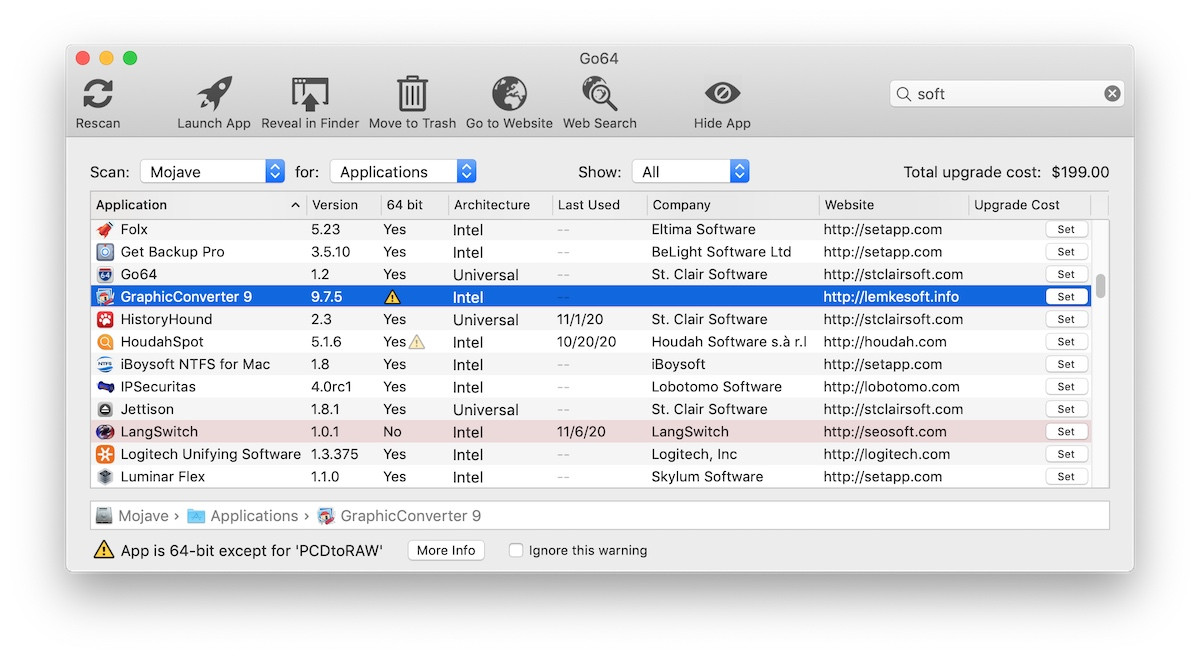This screenshot has height=659, width=1200.
Task: Click the GraphicConverter 9 icon in the selected row
Action: tap(105, 297)
